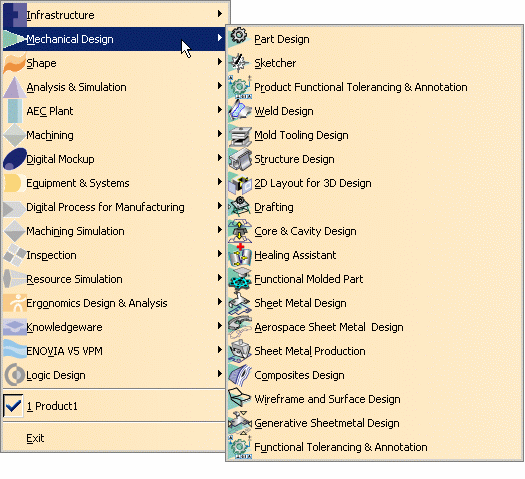
Task: Click the Composites Design icon
Action: click(240, 375)
